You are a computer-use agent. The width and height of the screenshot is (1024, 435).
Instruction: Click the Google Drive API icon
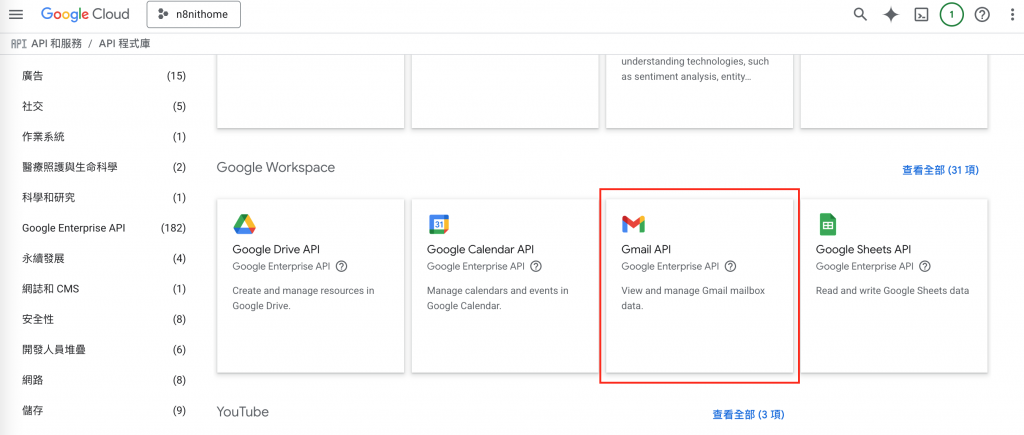(x=244, y=224)
